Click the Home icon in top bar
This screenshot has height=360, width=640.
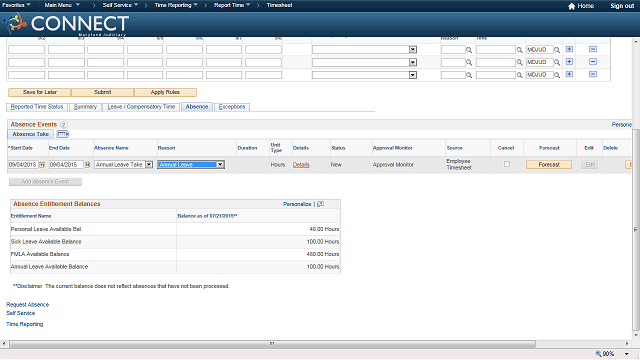(571, 6)
